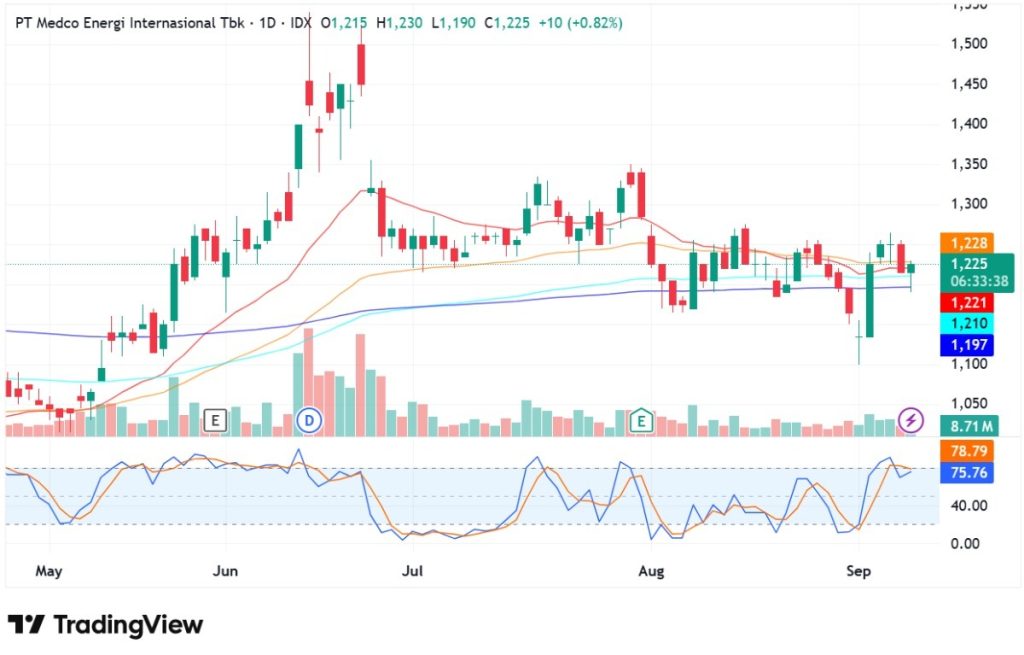Click the 1,450 price axis label
The width and height of the screenshot is (1024, 655).
[969, 84]
